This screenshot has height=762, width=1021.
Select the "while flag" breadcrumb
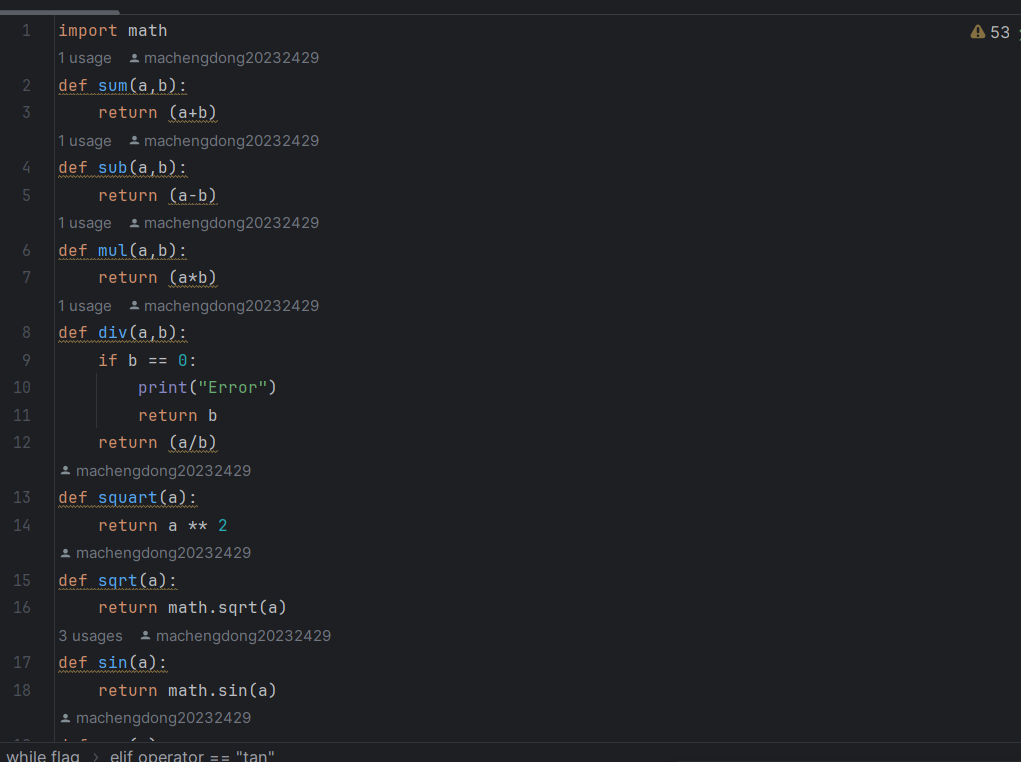pos(42,755)
